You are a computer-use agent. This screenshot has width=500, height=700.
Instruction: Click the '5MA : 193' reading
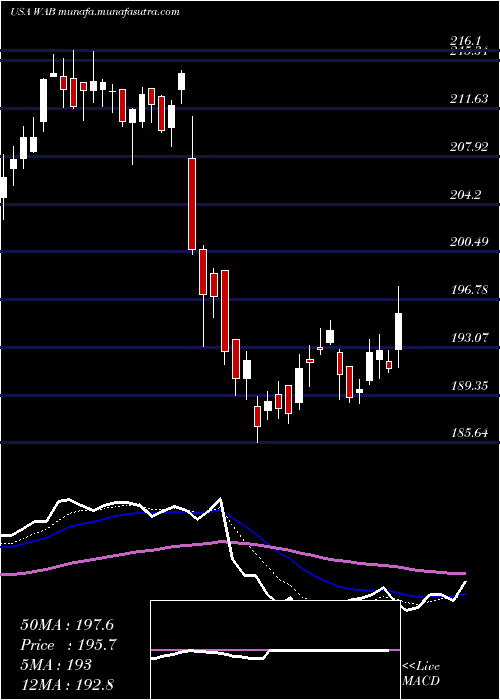click(x=56, y=665)
